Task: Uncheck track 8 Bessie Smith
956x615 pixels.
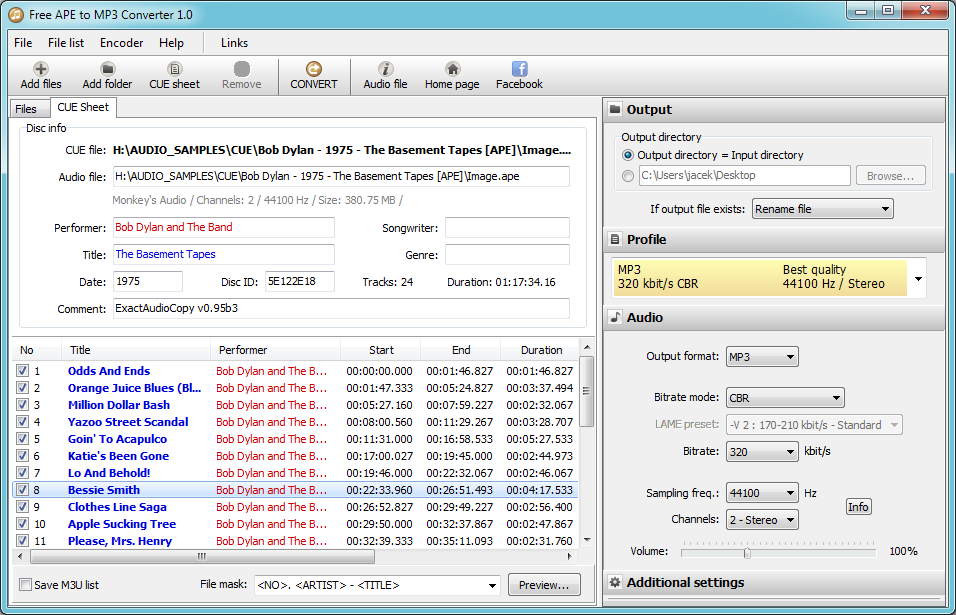Action: click(23, 489)
